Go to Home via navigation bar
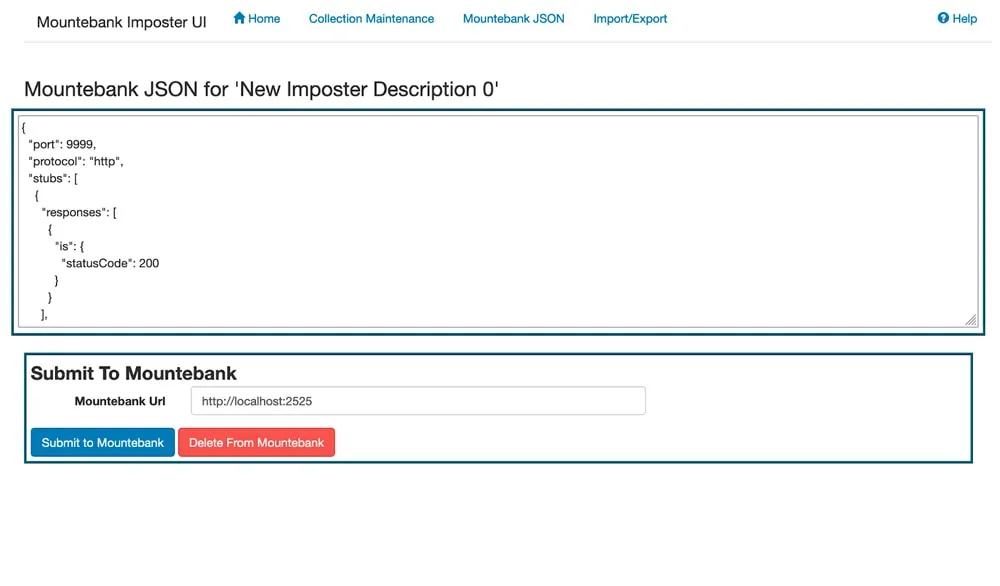The width and height of the screenshot is (1000, 586). [256, 18]
